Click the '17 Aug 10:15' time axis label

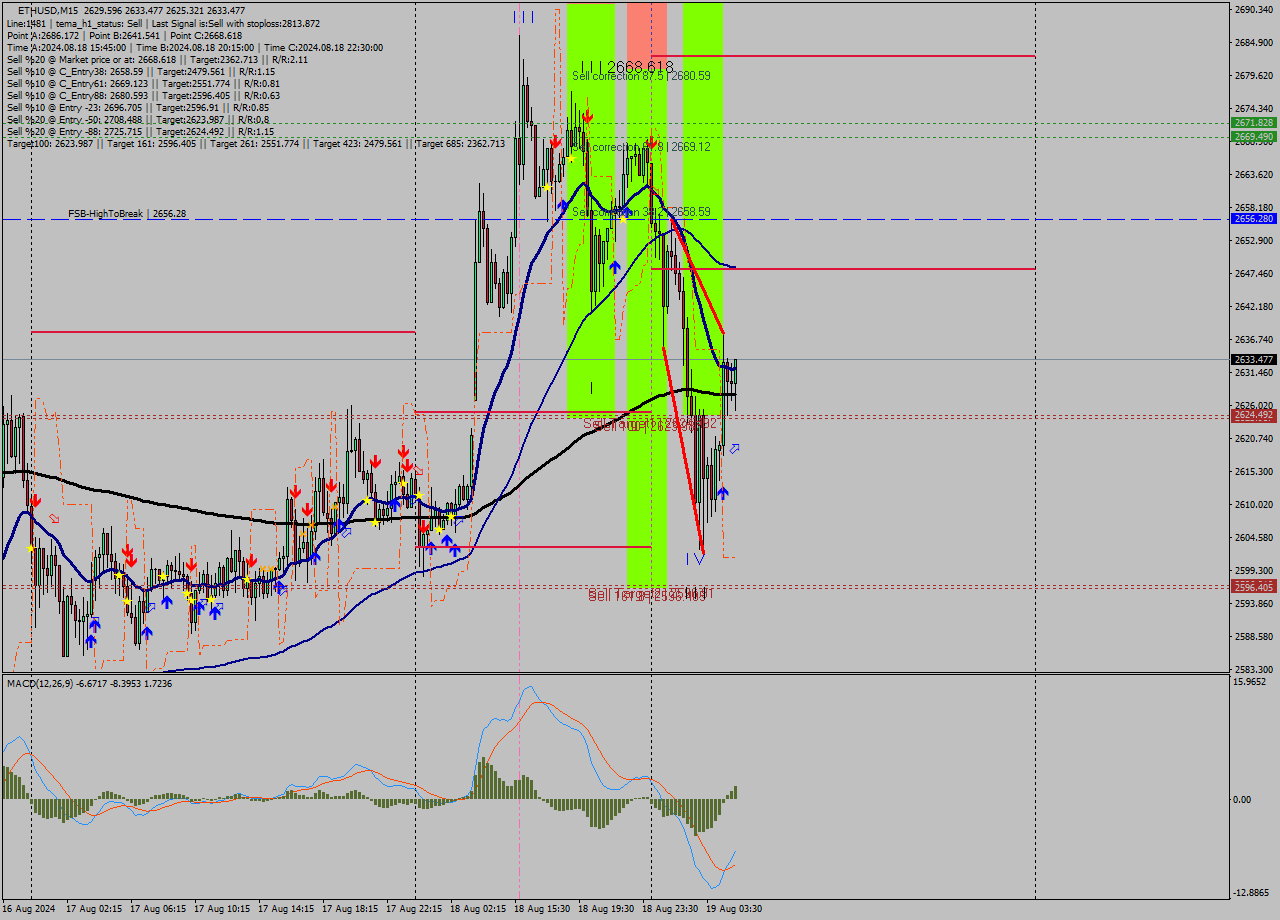tap(222, 909)
